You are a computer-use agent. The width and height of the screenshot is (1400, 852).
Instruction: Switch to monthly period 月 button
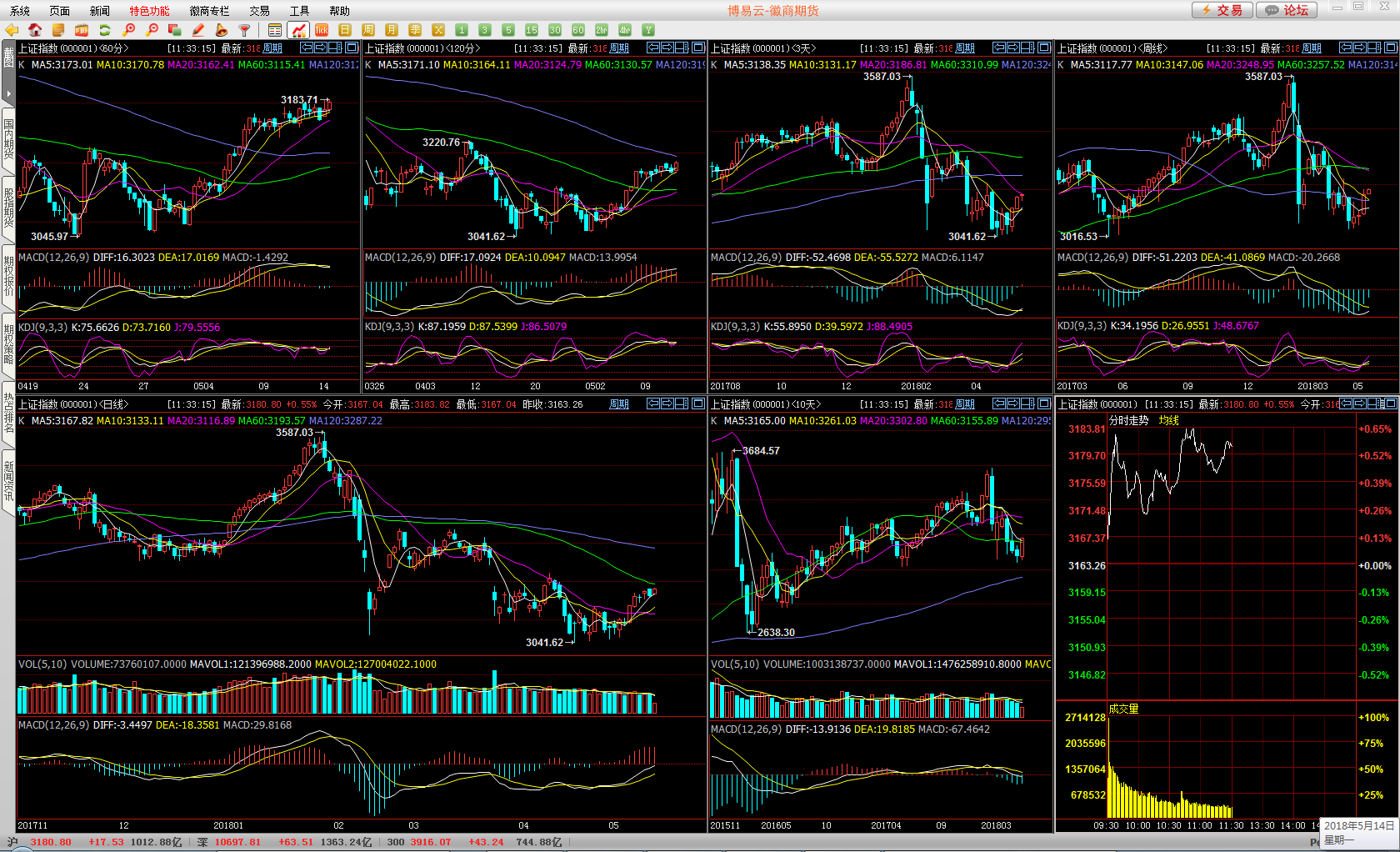point(392,30)
